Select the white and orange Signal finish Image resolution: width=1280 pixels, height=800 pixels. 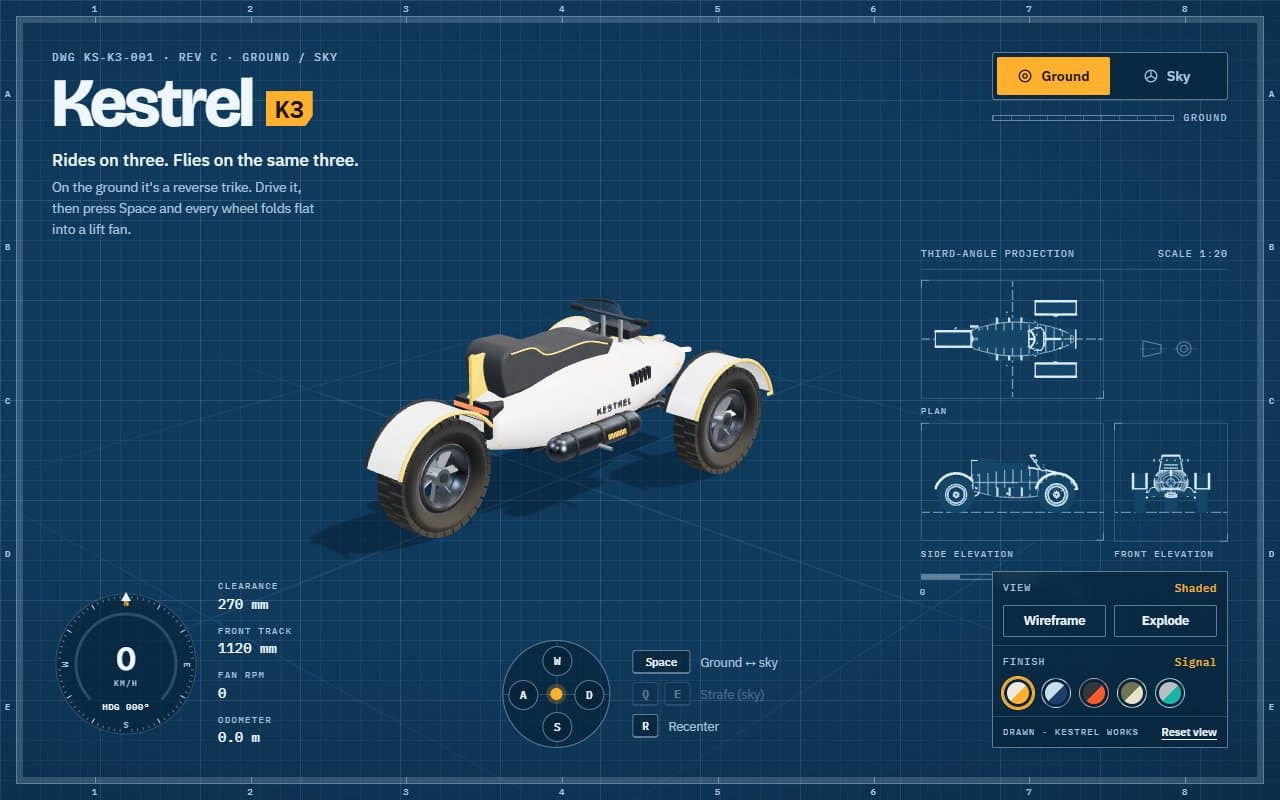point(1018,693)
